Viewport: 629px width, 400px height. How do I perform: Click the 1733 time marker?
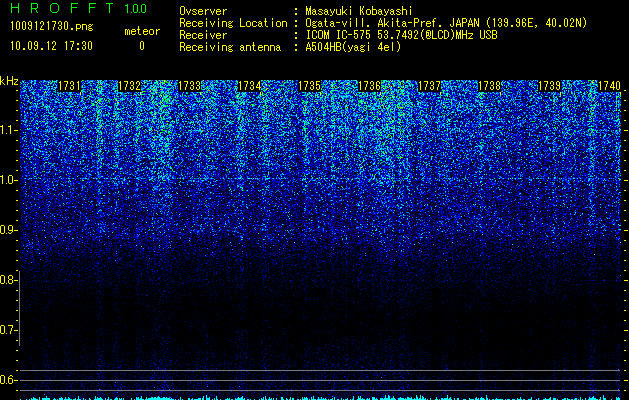189,86
